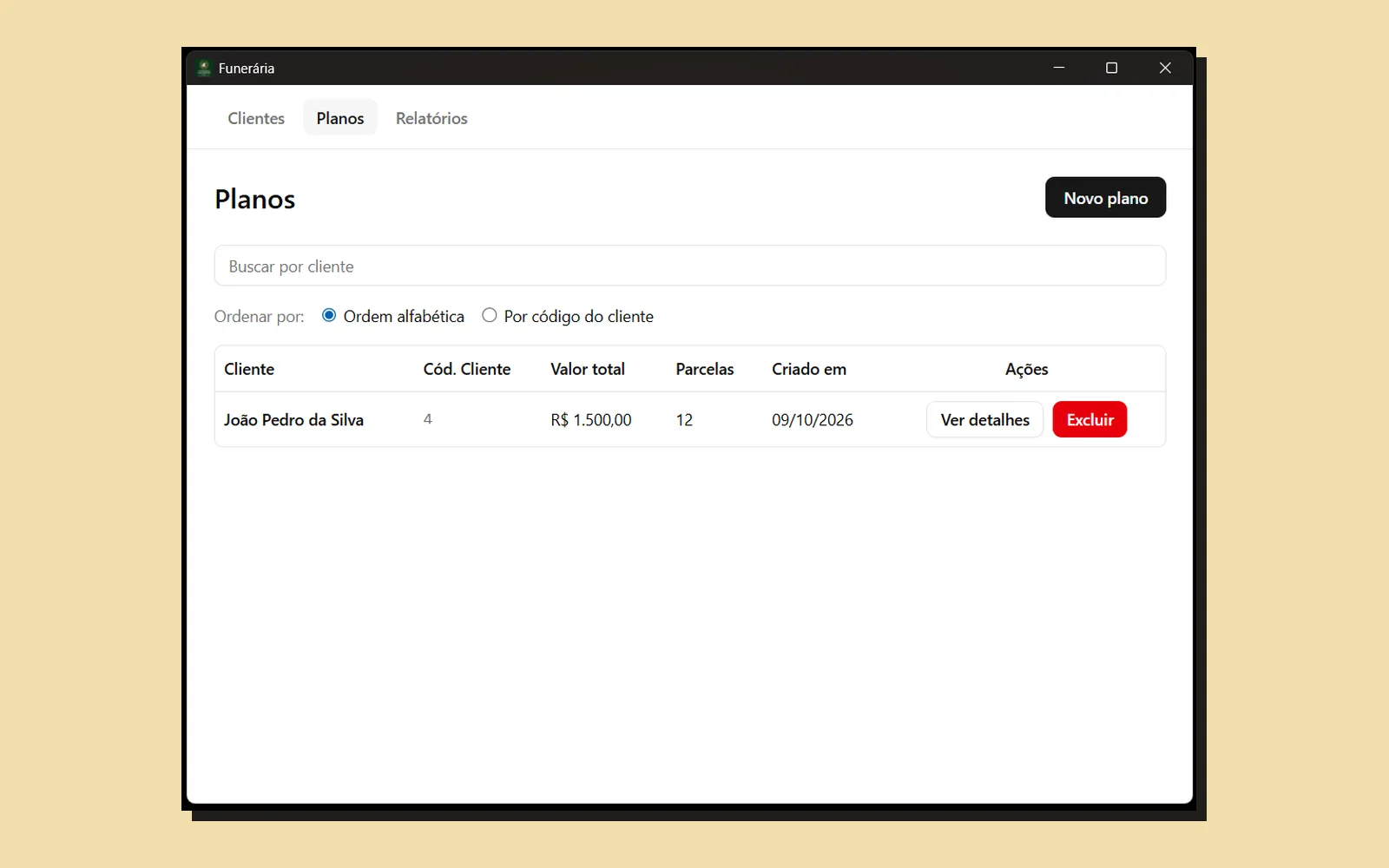
Task: Select Ordem alfabética sorting option
Action: click(329, 315)
